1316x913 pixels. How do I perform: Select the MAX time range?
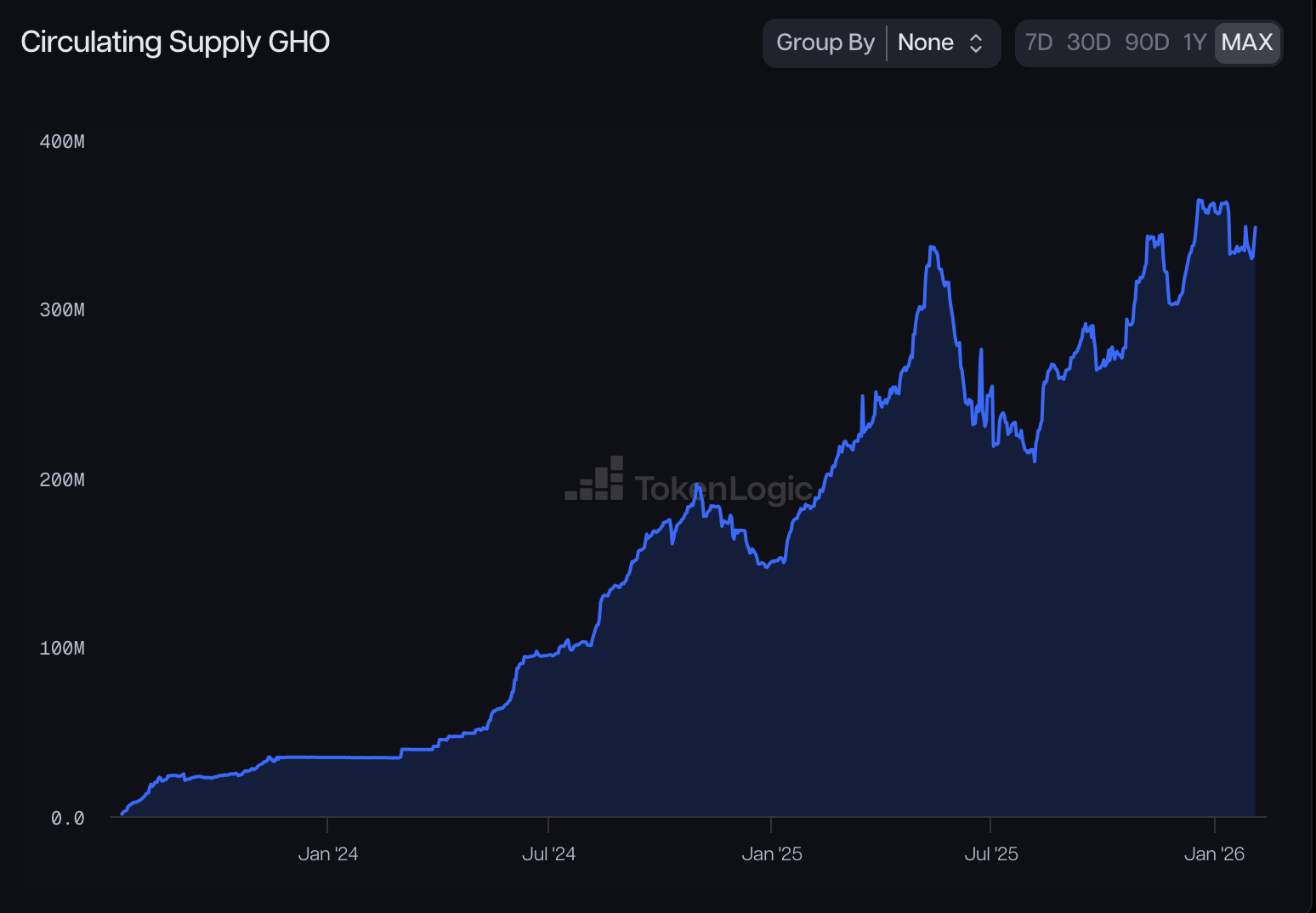pos(1246,43)
